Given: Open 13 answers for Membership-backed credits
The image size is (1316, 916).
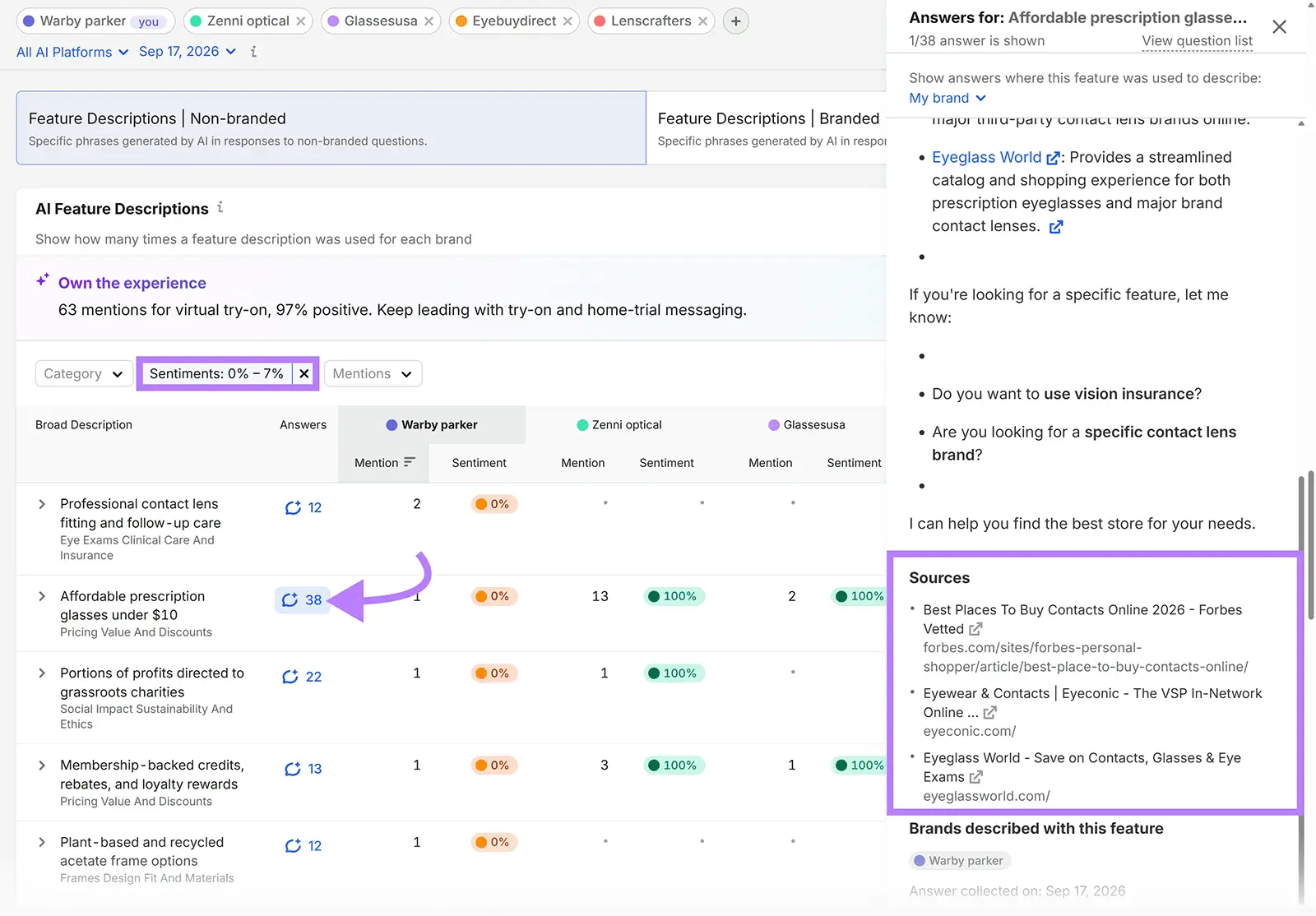Looking at the screenshot, I should pyautogui.click(x=304, y=769).
